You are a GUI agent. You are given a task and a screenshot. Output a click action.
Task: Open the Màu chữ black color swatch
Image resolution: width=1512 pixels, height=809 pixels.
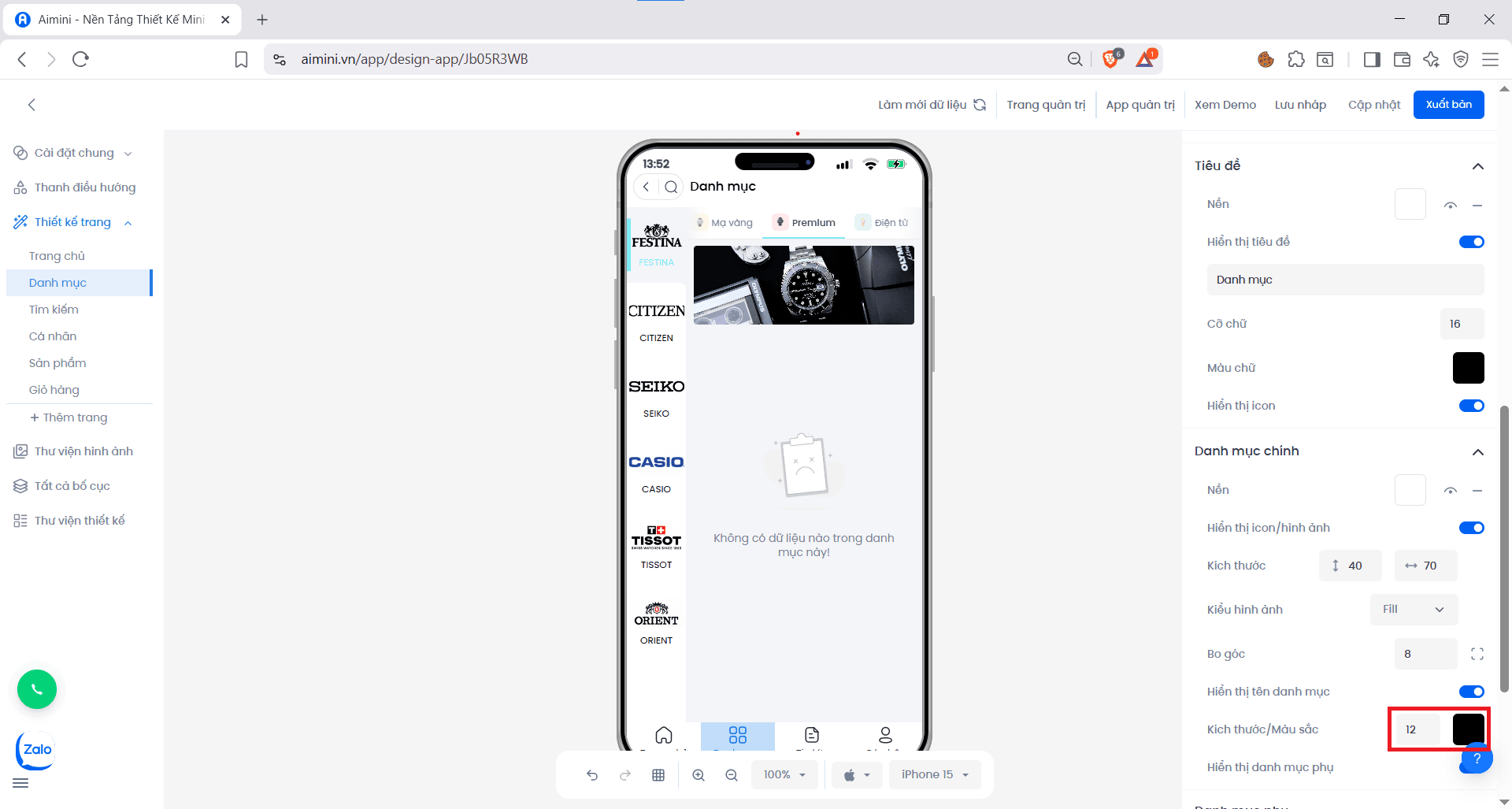click(x=1468, y=368)
